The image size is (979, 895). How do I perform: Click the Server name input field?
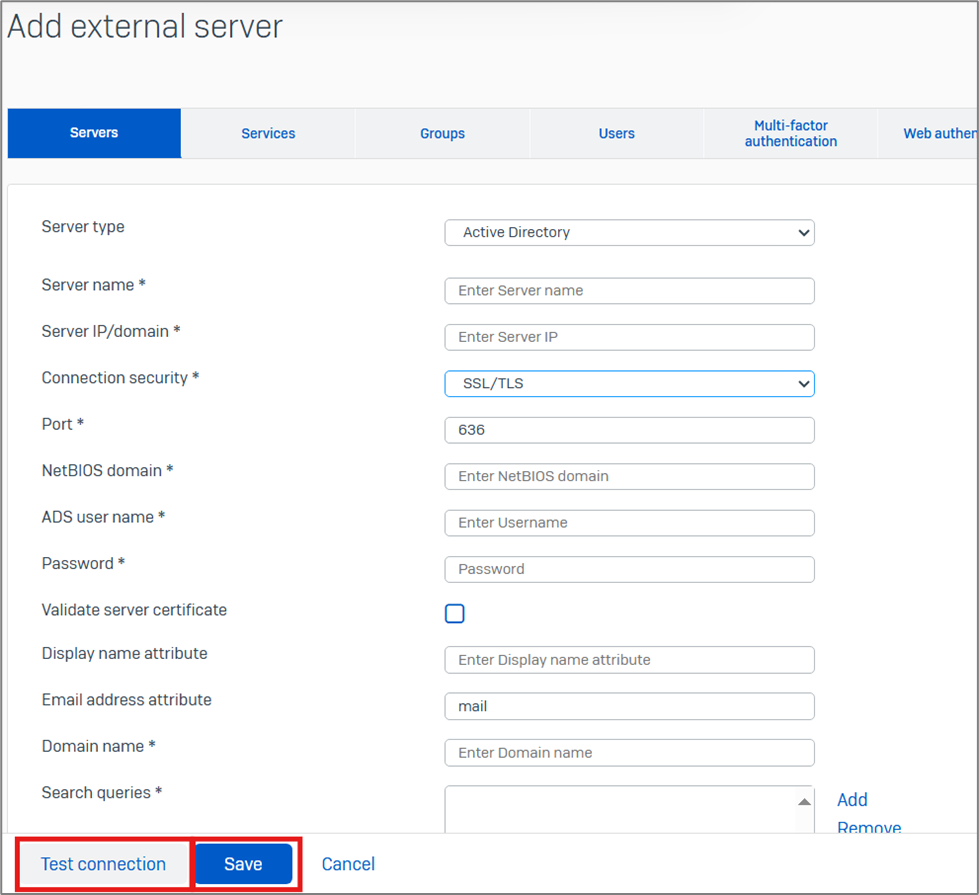(x=629, y=291)
